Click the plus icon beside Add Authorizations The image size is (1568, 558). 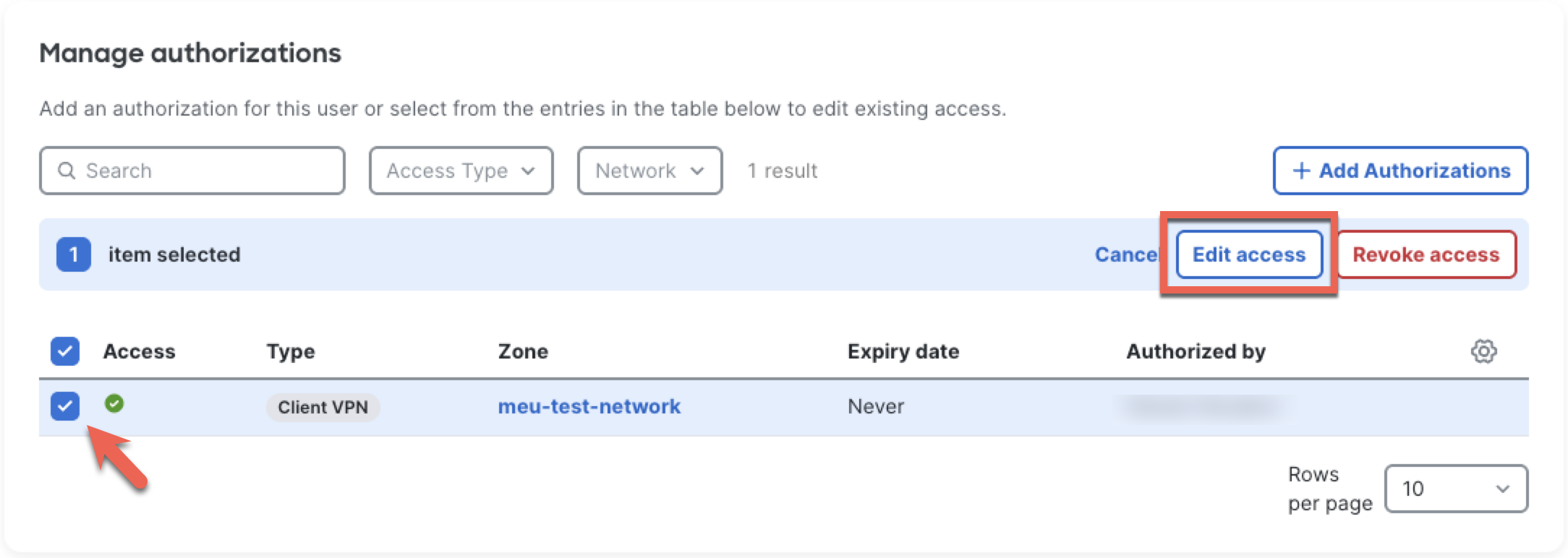pos(1302,171)
